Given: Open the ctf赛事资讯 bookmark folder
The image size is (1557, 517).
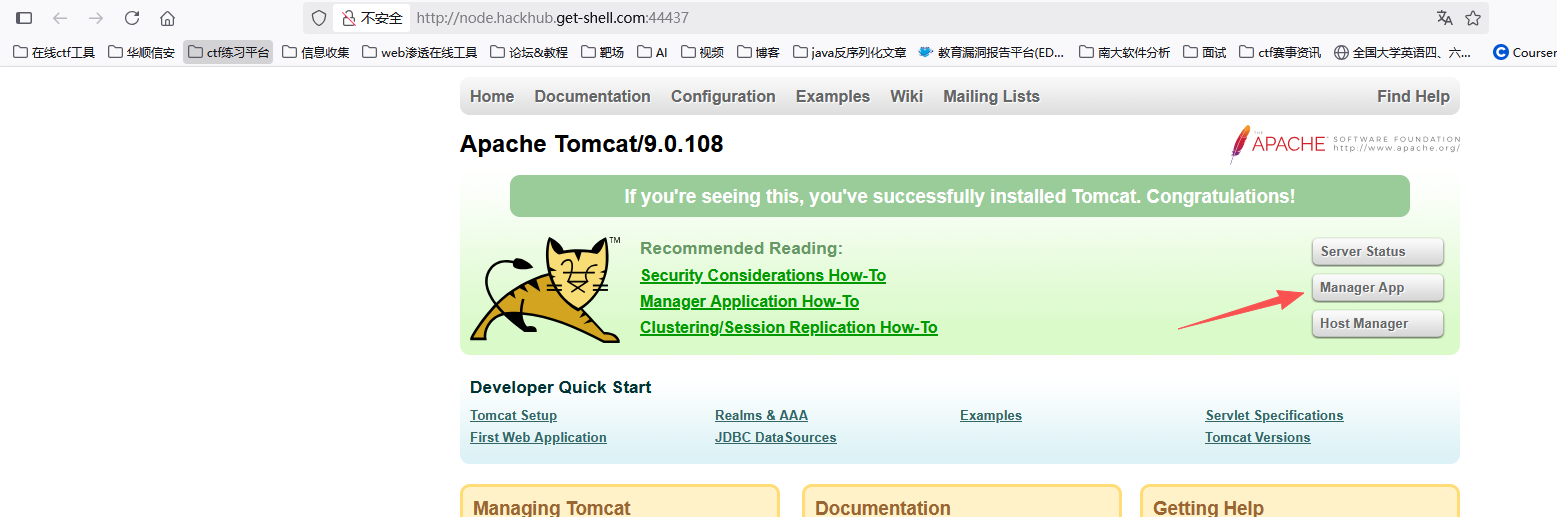Looking at the screenshot, I should (x=1280, y=52).
